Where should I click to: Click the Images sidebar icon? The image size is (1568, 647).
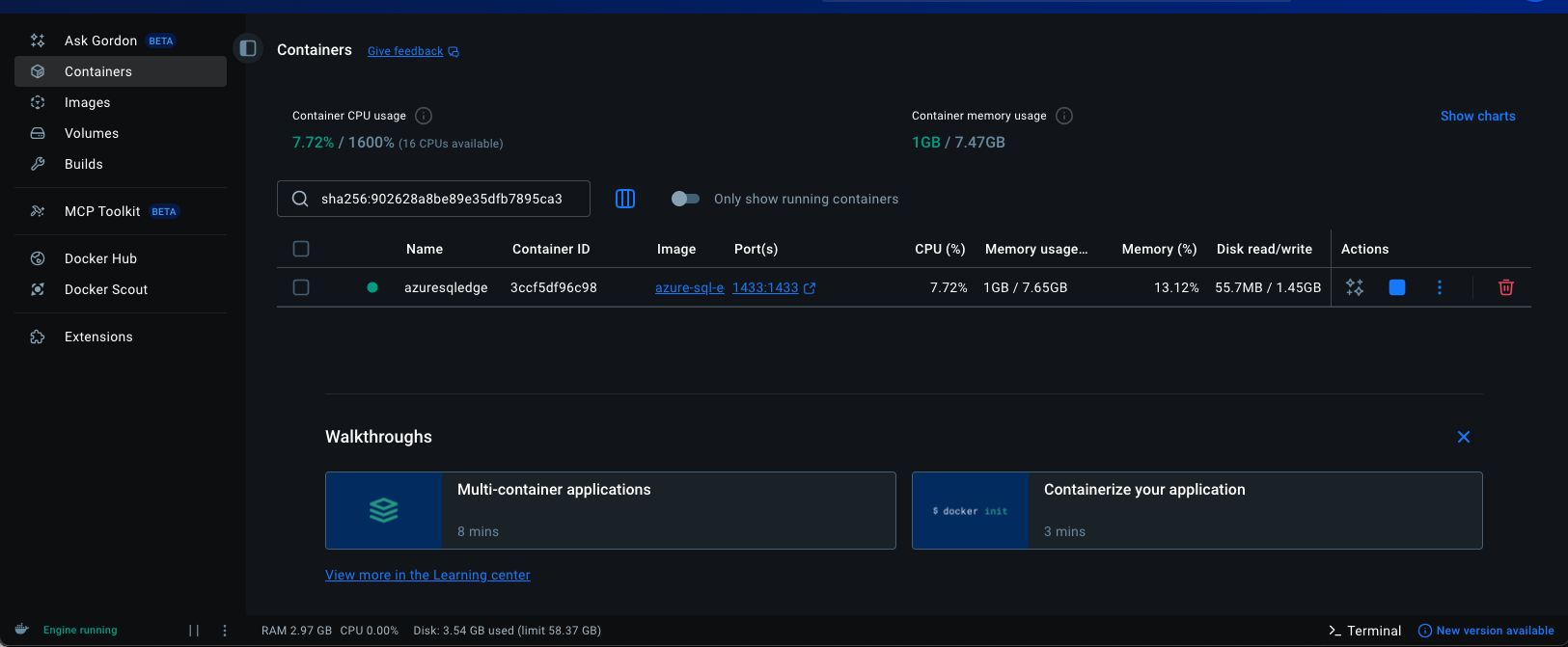click(x=38, y=102)
